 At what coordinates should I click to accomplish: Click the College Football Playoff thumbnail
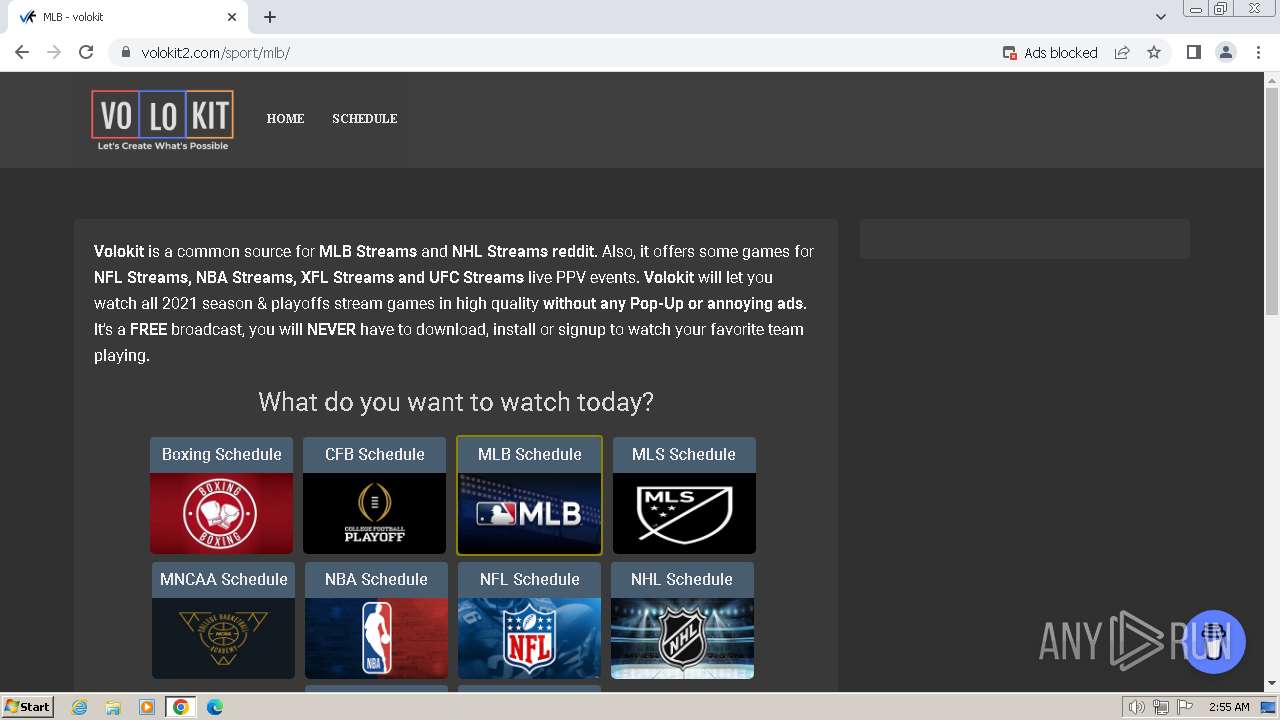click(x=375, y=514)
